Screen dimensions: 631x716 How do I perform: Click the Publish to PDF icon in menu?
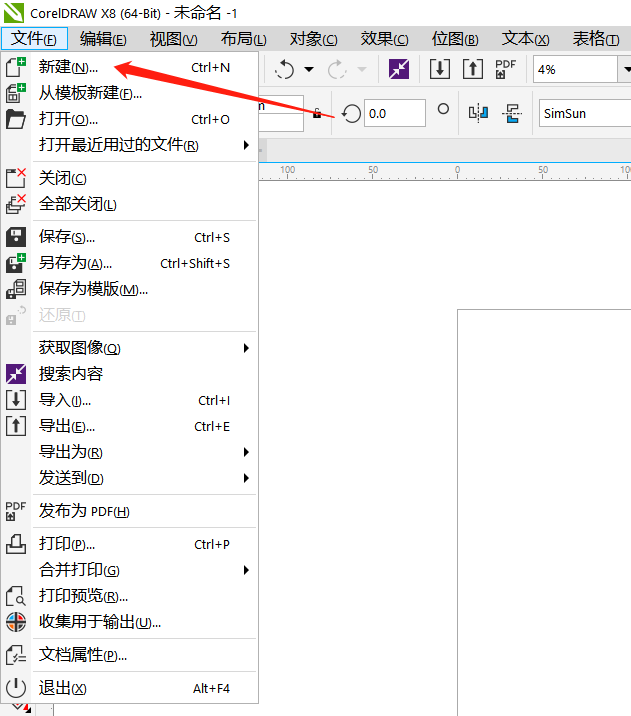[16, 511]
